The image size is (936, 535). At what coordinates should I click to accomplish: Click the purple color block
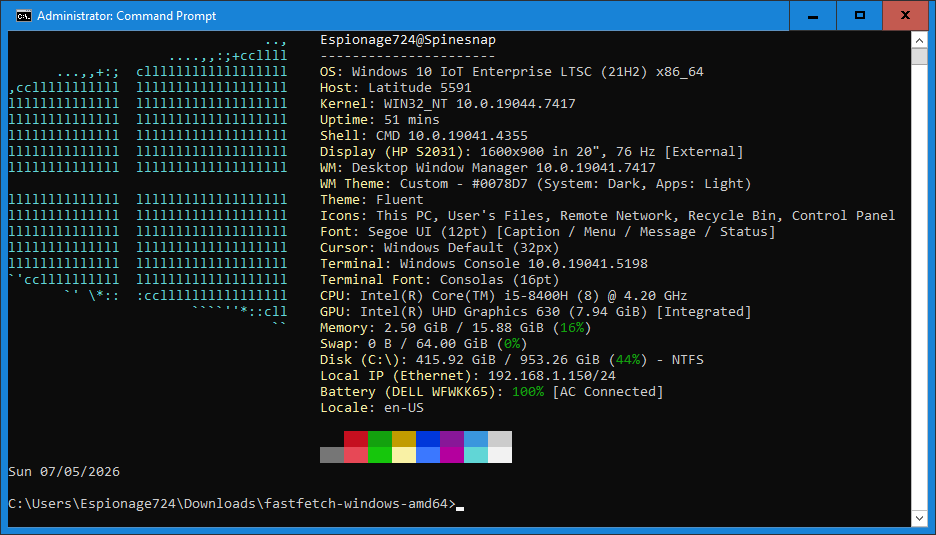452,439
